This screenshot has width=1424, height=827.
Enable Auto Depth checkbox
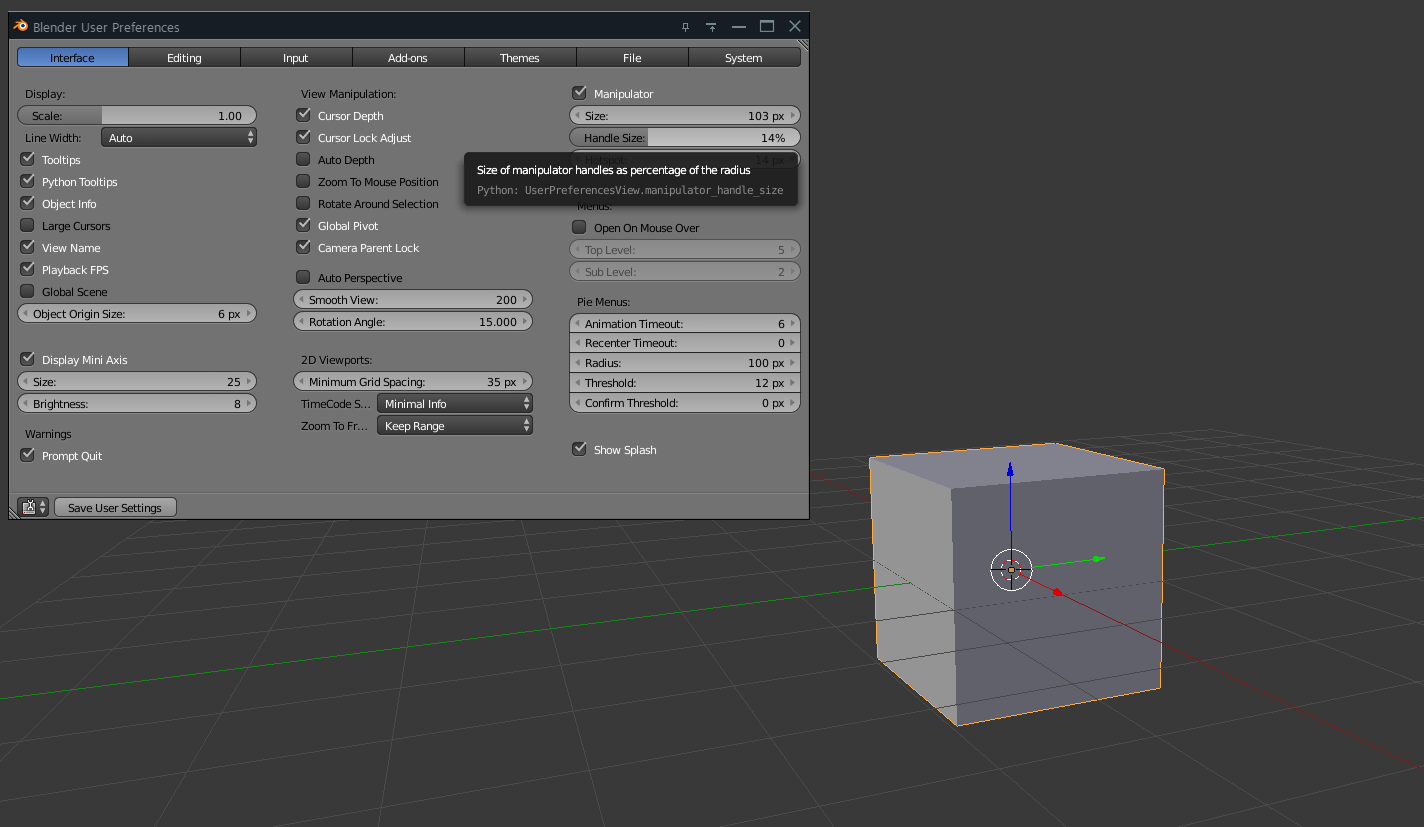pyautogui.click(x=303, y=160)
